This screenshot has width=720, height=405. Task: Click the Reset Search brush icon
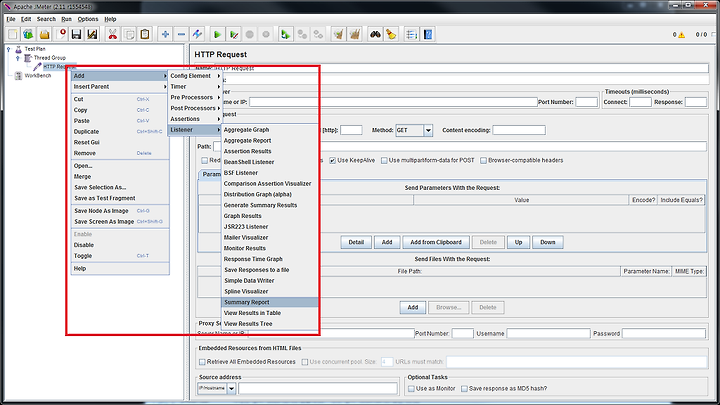point(391,34)
